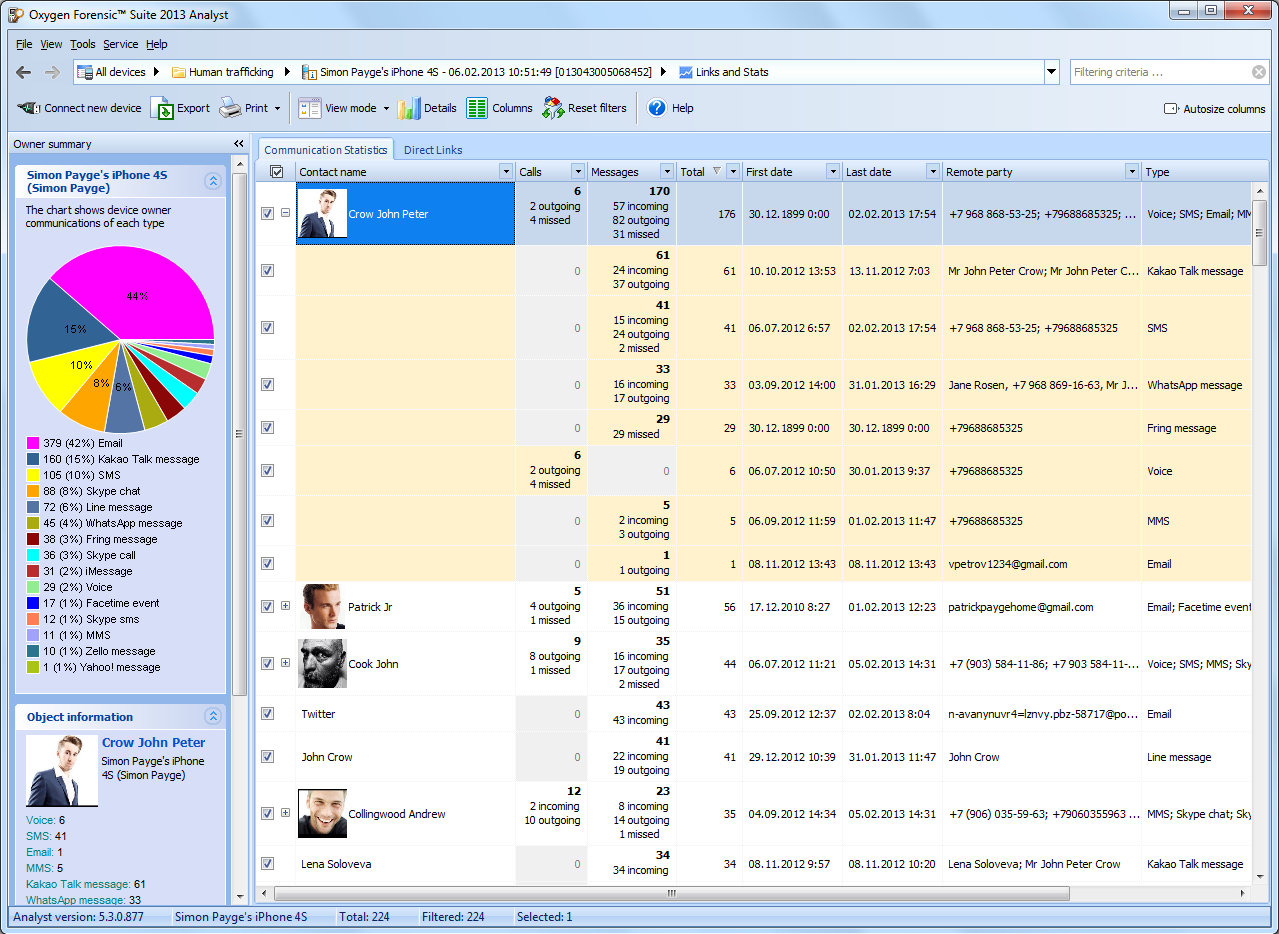Click the Oxygen Forensic title bar icon
This screenshot has width=1279, height=934.
click(16, 15)
